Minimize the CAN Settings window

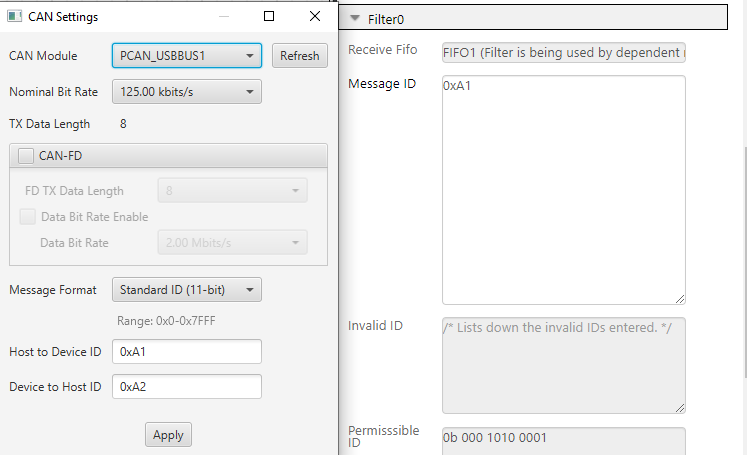tap(222, 17)
